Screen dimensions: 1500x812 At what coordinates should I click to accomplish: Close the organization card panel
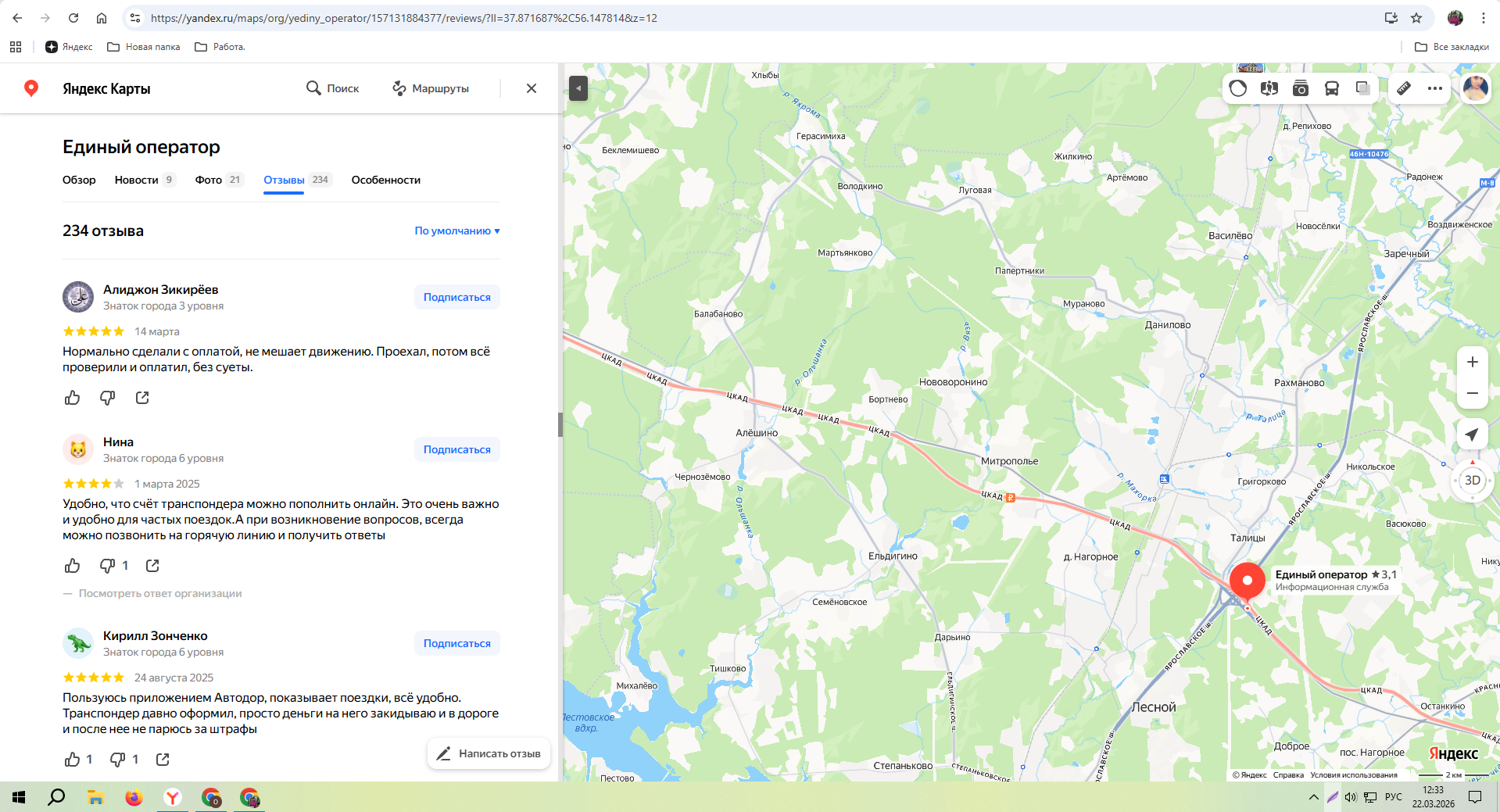pos(532,88)
